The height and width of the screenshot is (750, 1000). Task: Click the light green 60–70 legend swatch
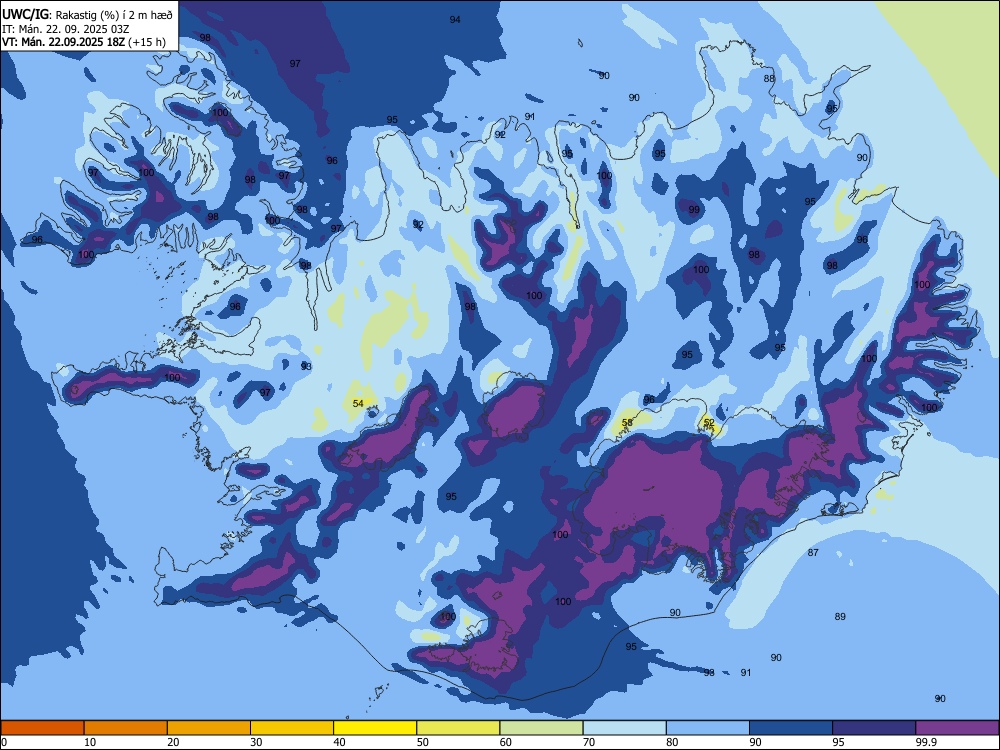(541, 728)
